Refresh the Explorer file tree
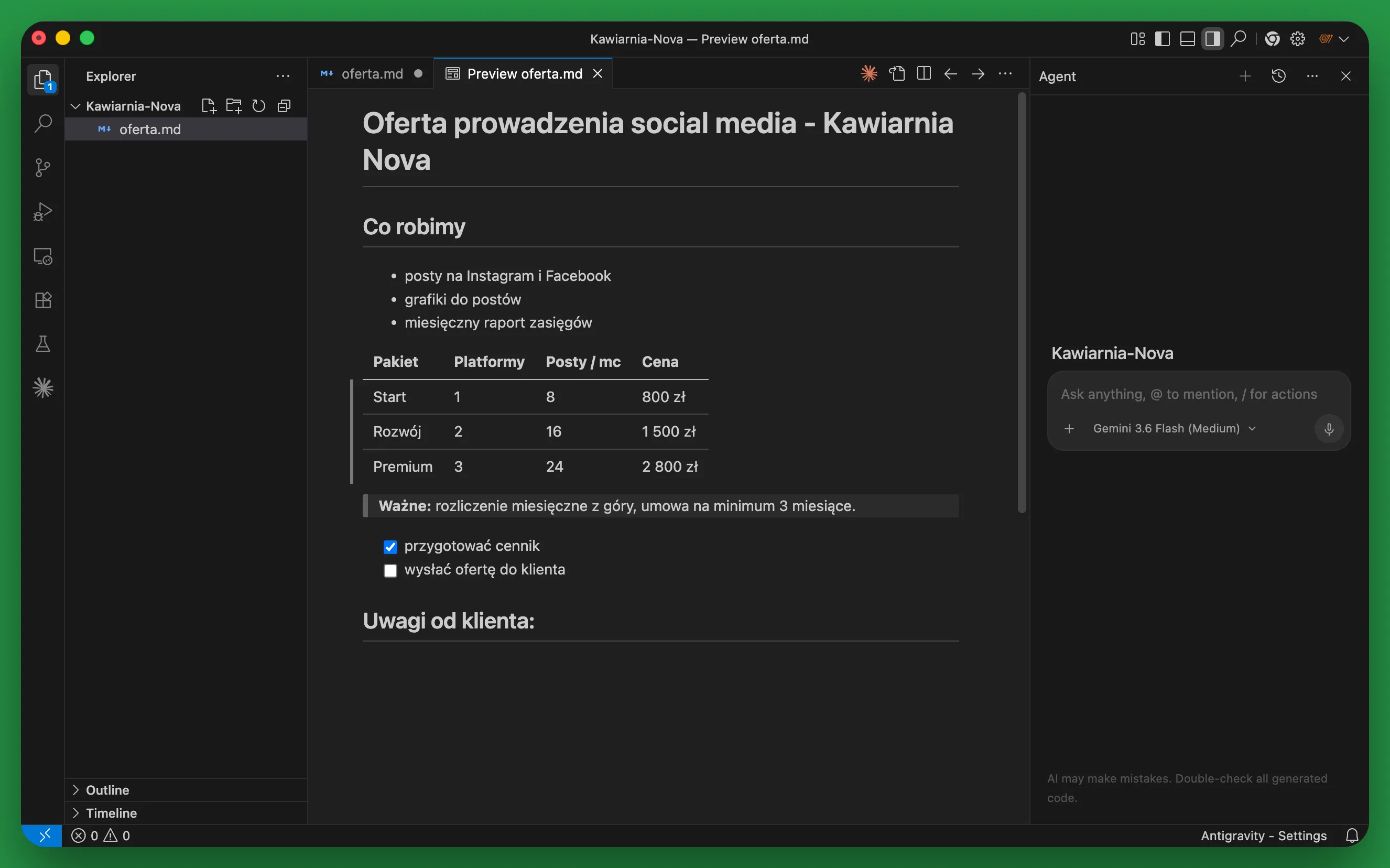1390x868 pixels. coord(259,106)
